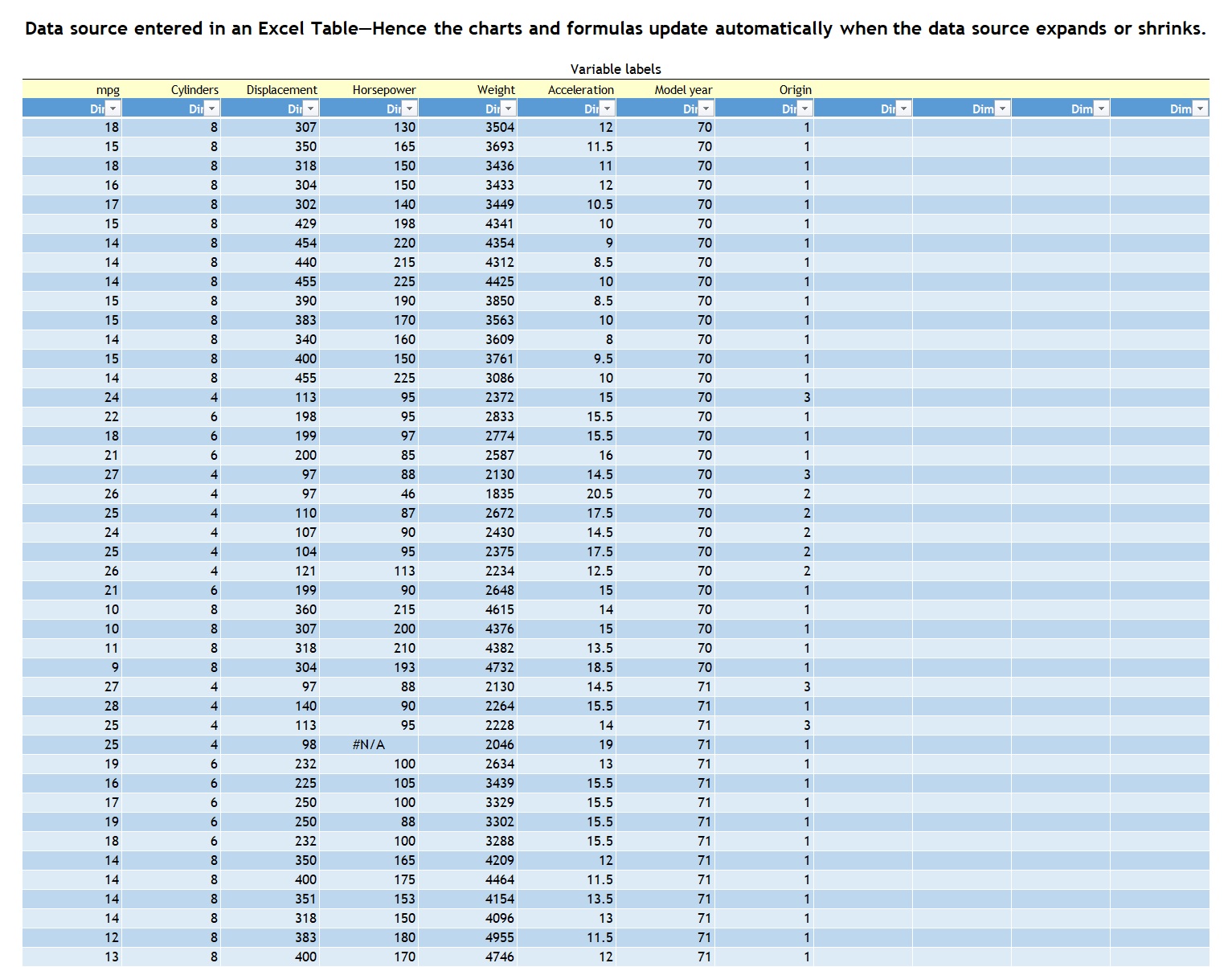This screenshot has height=967, width=1232.
Task: Select the weight cell 3086
Action: [x=468, y=378]
